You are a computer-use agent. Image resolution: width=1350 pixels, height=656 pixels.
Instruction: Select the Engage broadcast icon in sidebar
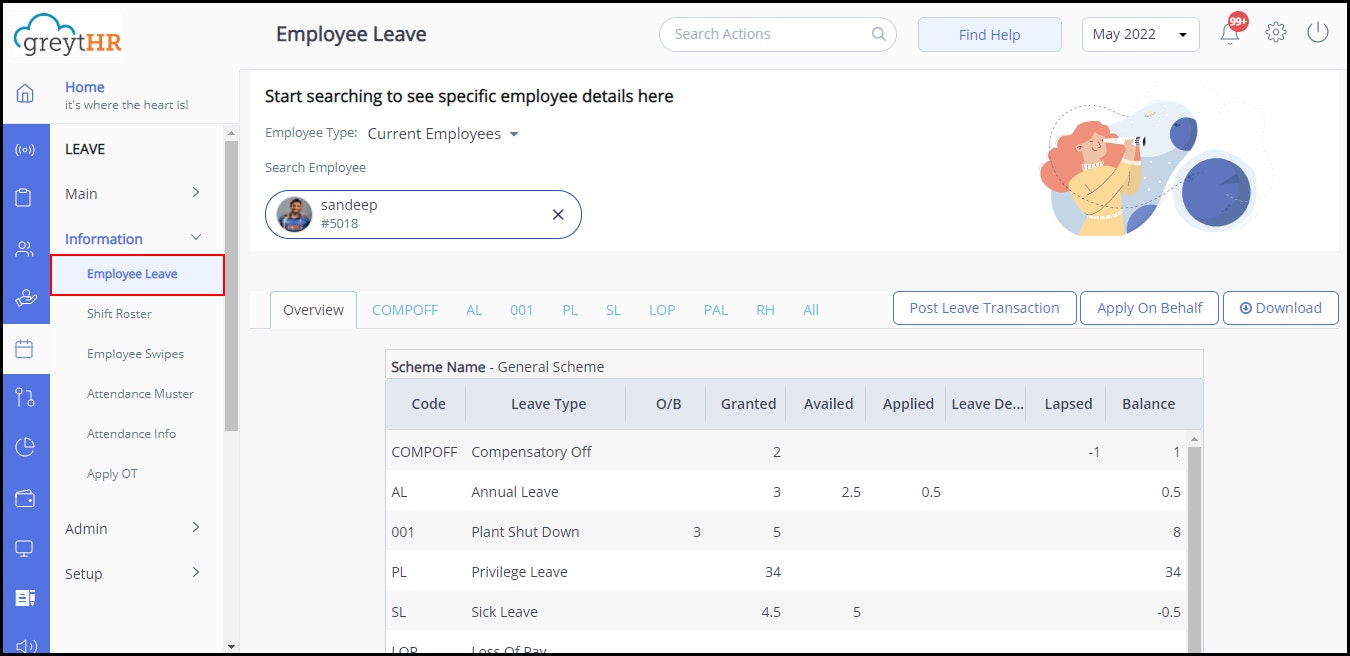pos(26,149)
